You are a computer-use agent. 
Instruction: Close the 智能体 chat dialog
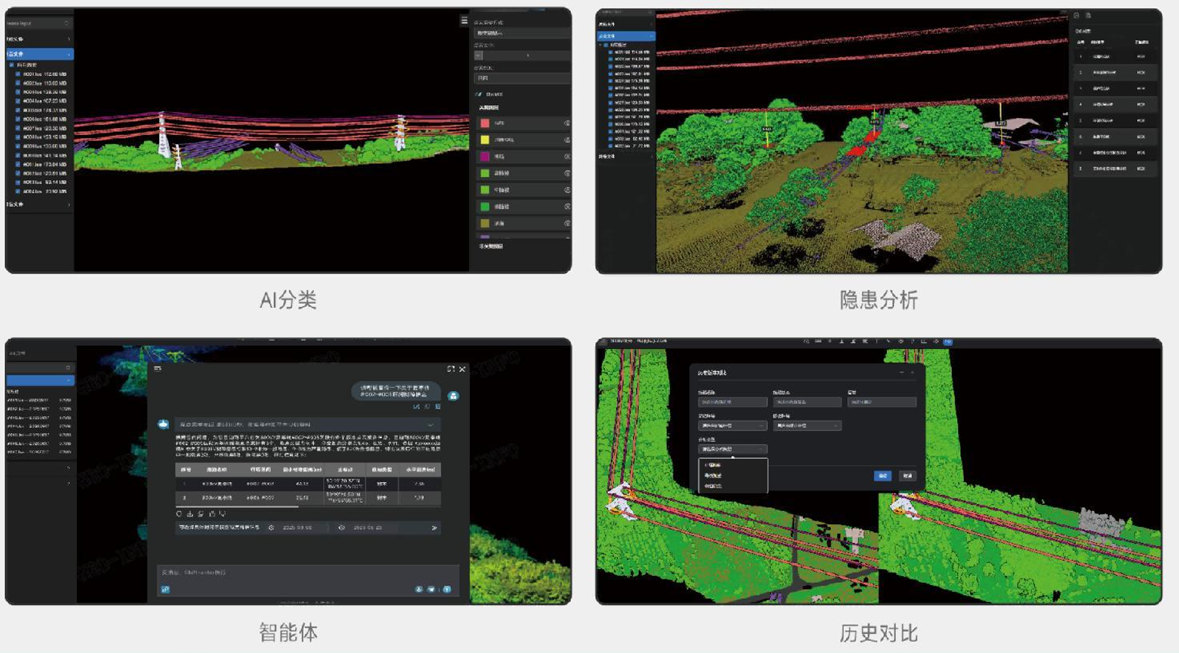(462, 369)
